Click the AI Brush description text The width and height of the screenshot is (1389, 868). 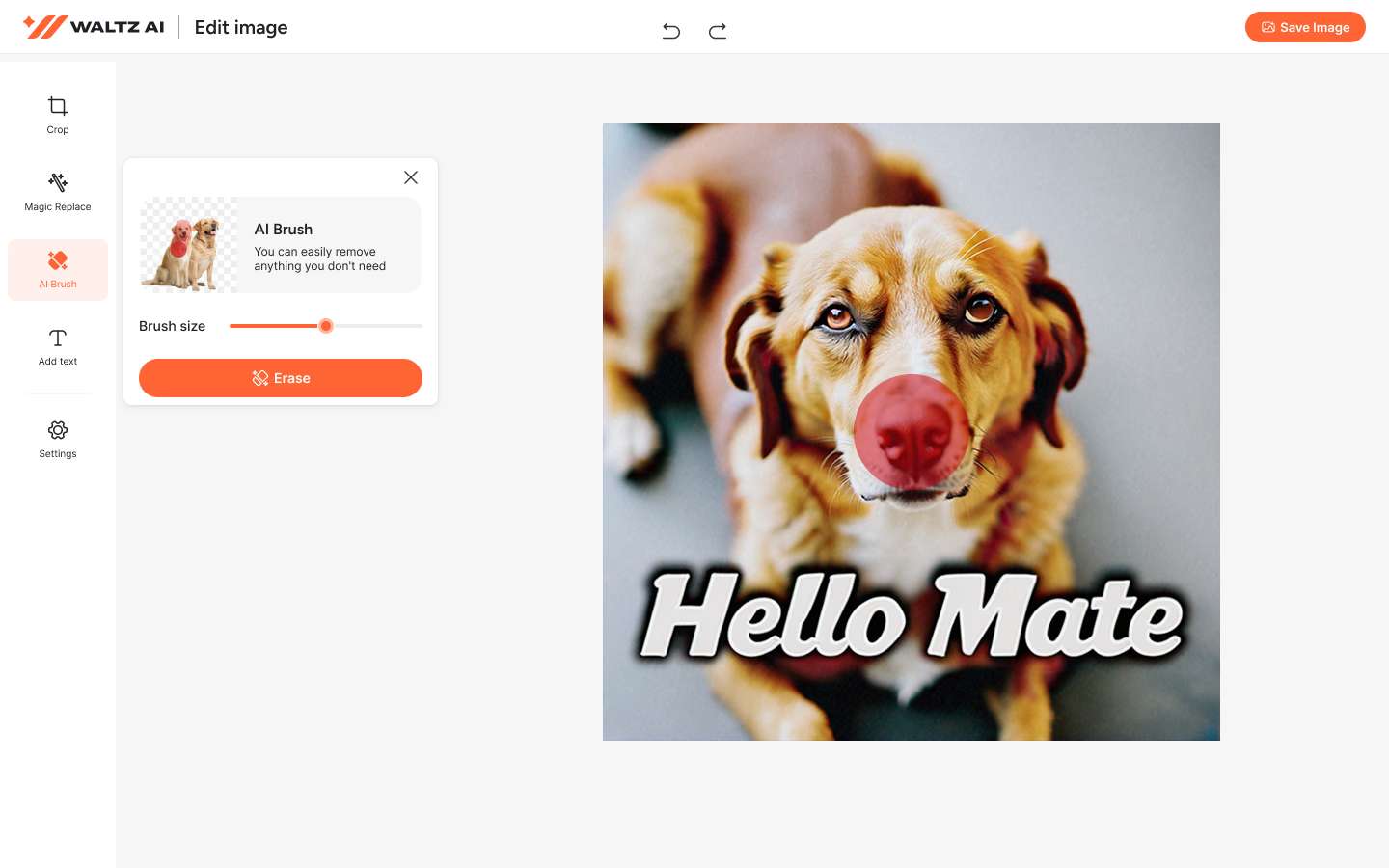point(319,258)
